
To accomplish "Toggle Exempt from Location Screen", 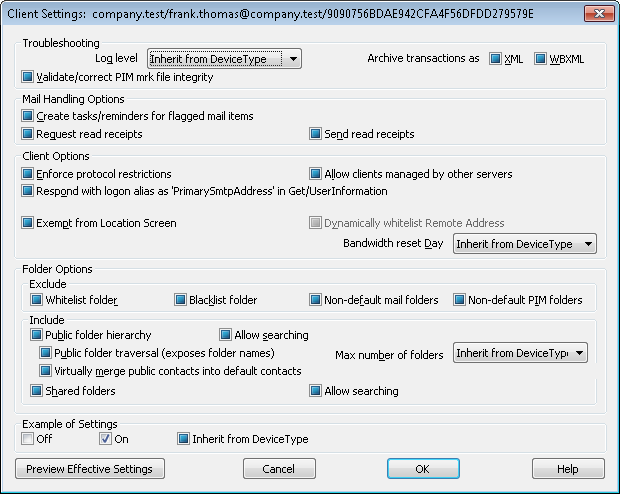I will [x=28, y=223].
